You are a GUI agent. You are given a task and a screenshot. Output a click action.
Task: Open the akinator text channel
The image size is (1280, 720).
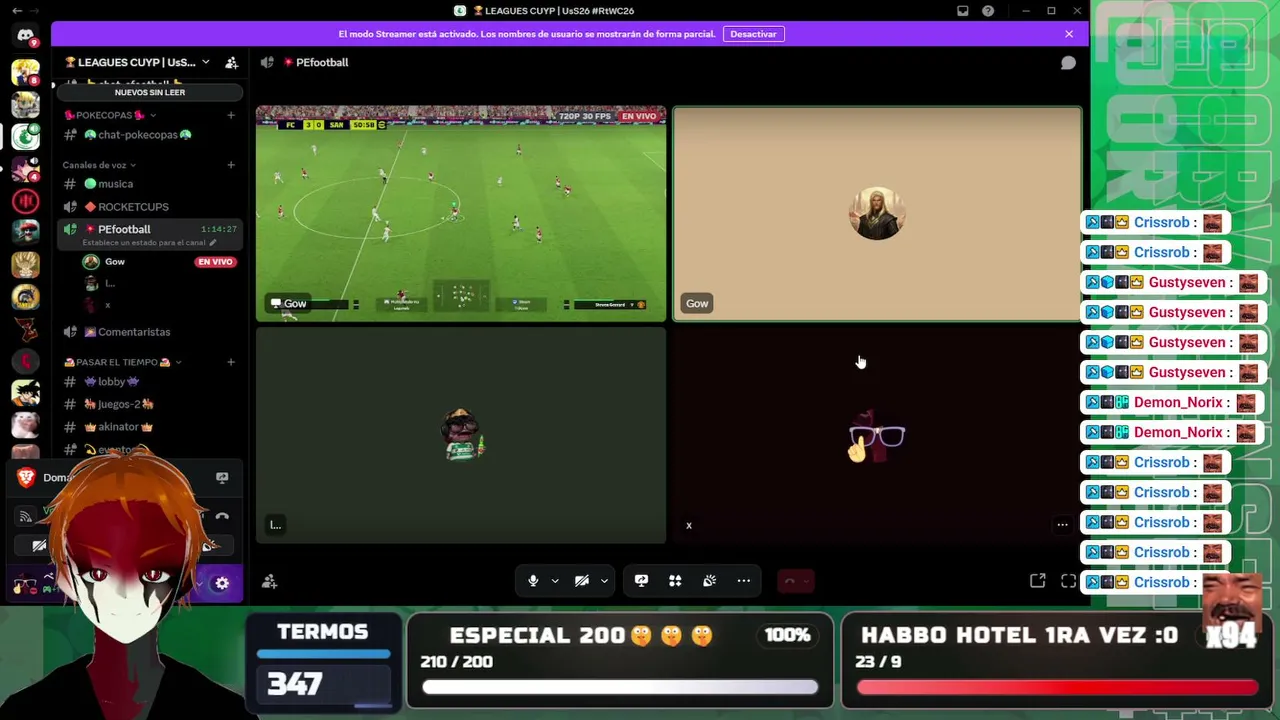(150, 427)
